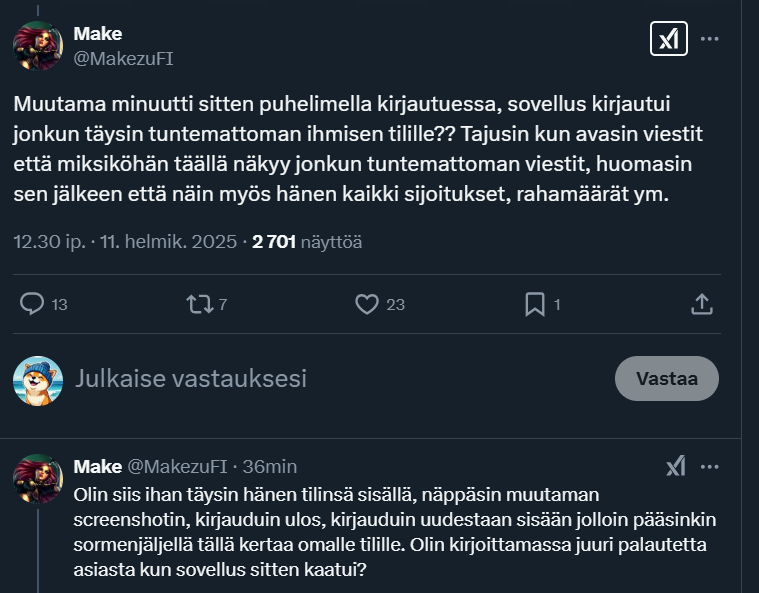Click the Make display name on reply

click(96, 466)
